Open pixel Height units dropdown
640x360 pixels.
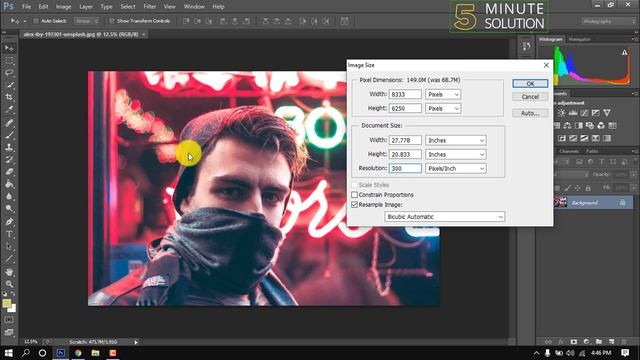(x=443, y=109)
